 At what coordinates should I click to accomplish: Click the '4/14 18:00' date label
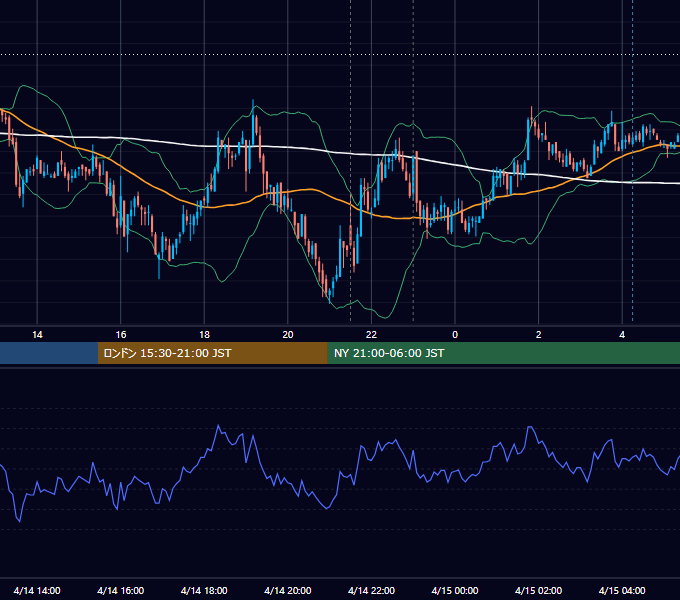point(204,590)
